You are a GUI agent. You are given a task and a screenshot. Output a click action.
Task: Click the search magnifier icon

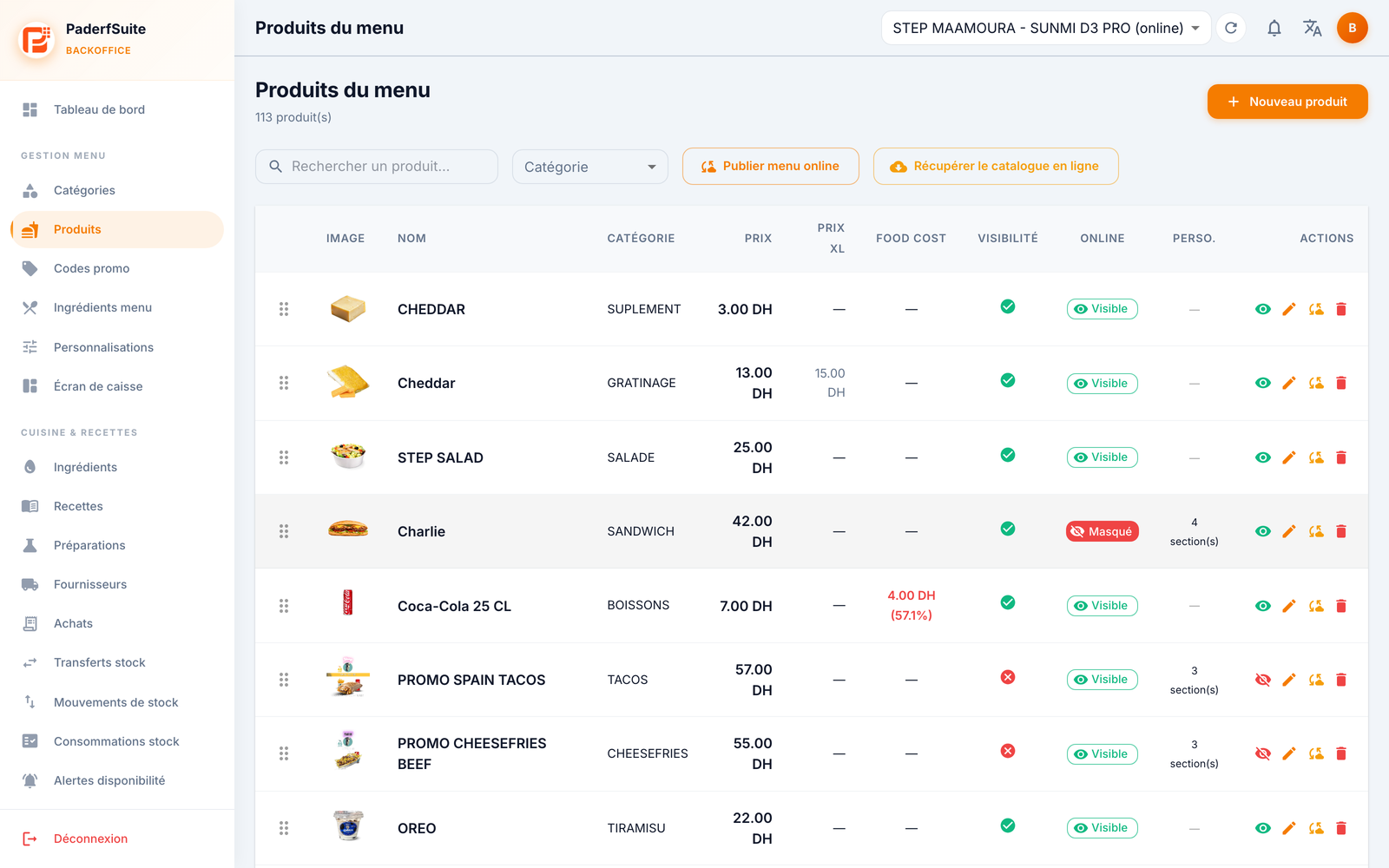coord(275,166)
